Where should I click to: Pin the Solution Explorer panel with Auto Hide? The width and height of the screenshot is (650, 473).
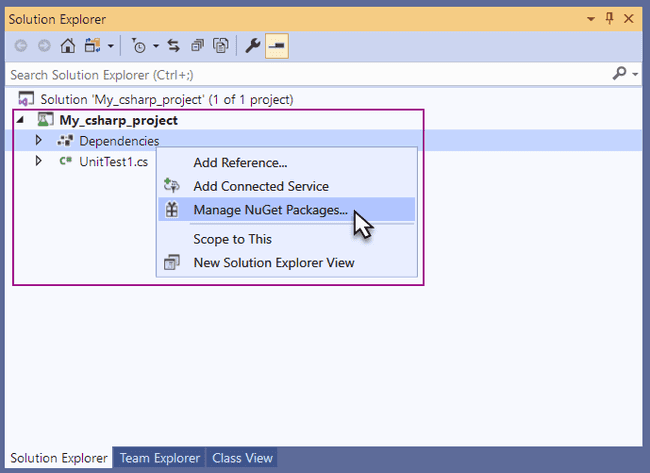[x=611, y=19]
